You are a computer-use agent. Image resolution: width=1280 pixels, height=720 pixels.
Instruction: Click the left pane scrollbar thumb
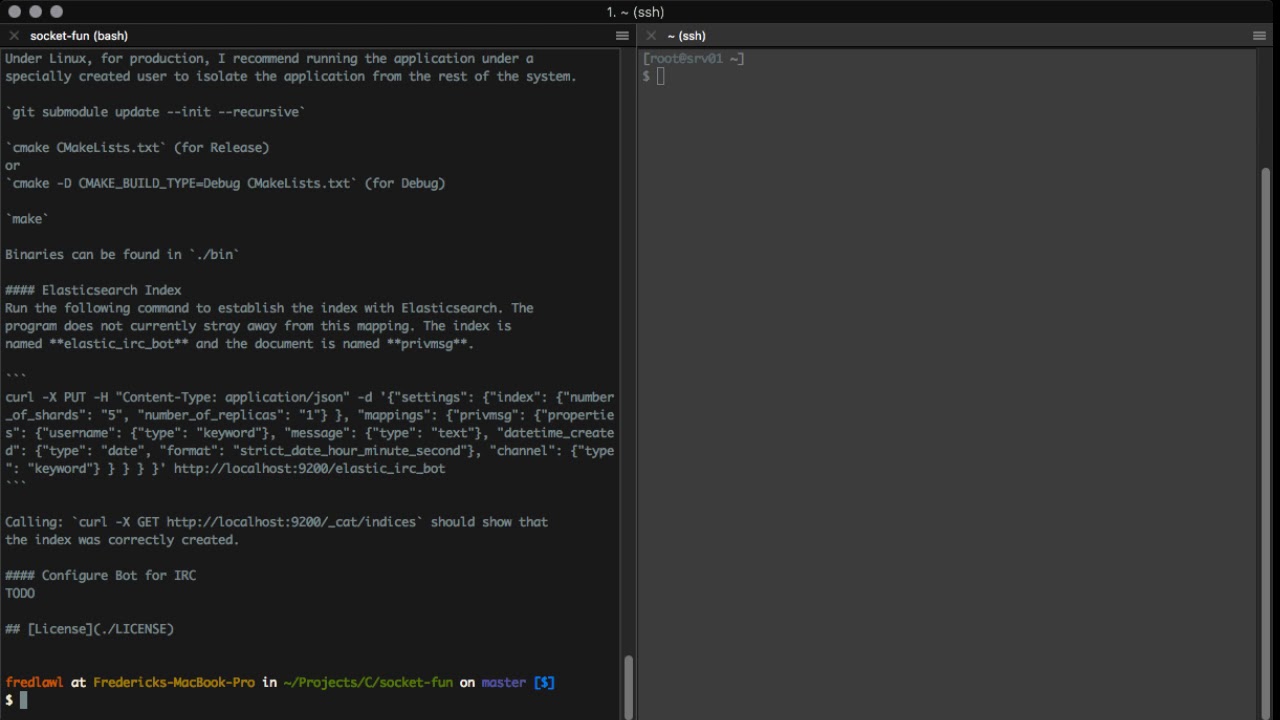pos(628,686)
